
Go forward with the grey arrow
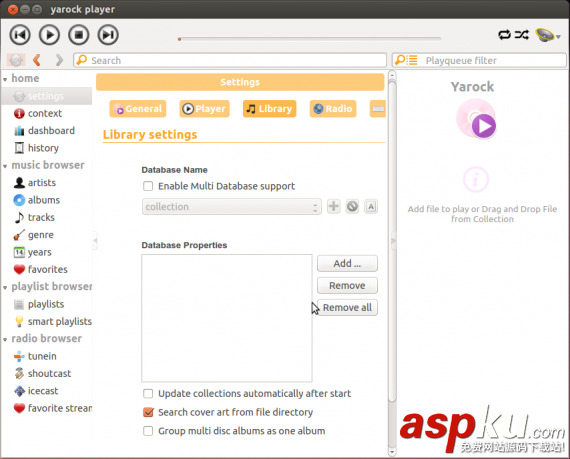tap(59, 60)
